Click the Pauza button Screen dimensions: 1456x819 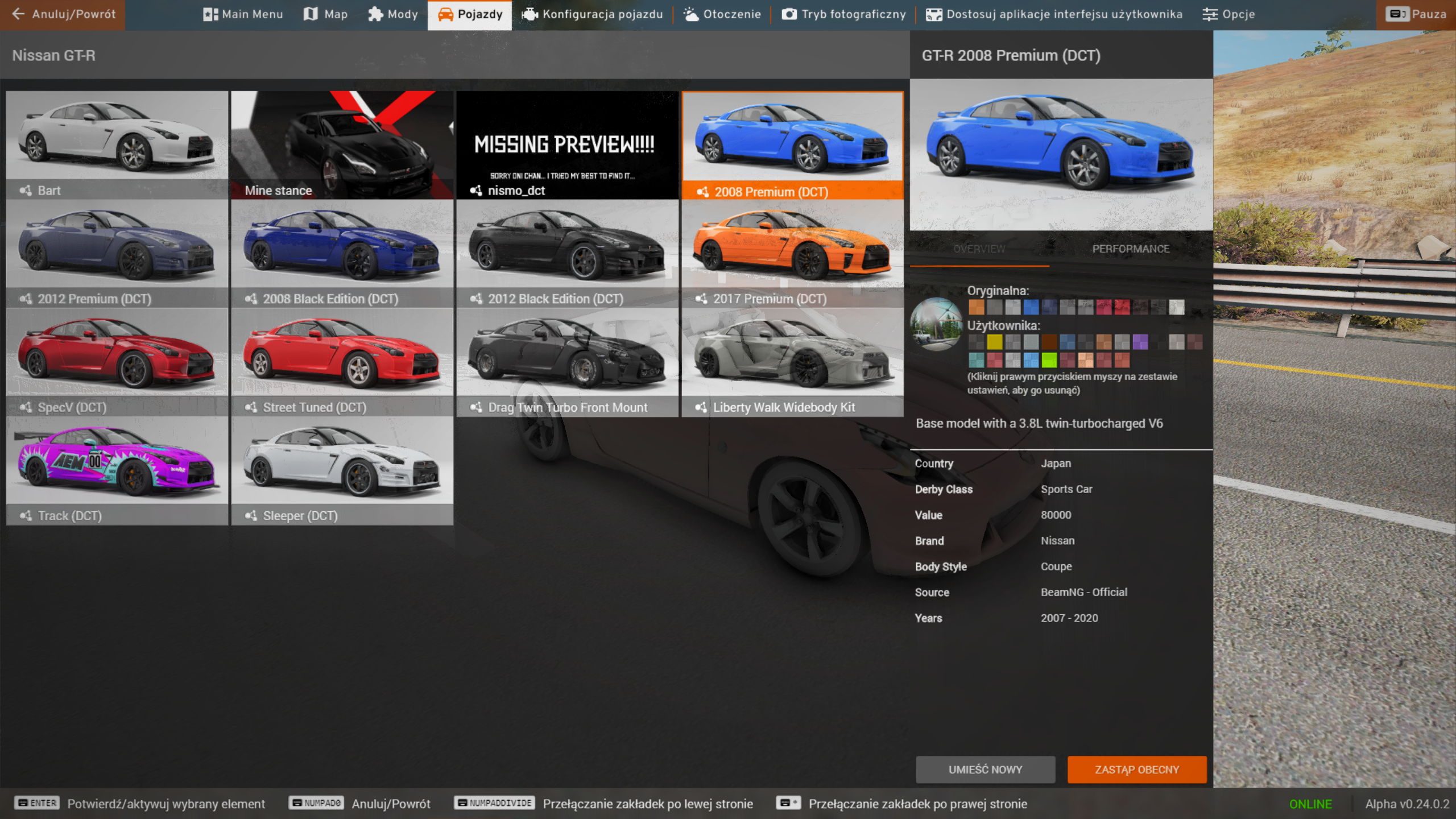(1416, 15)
